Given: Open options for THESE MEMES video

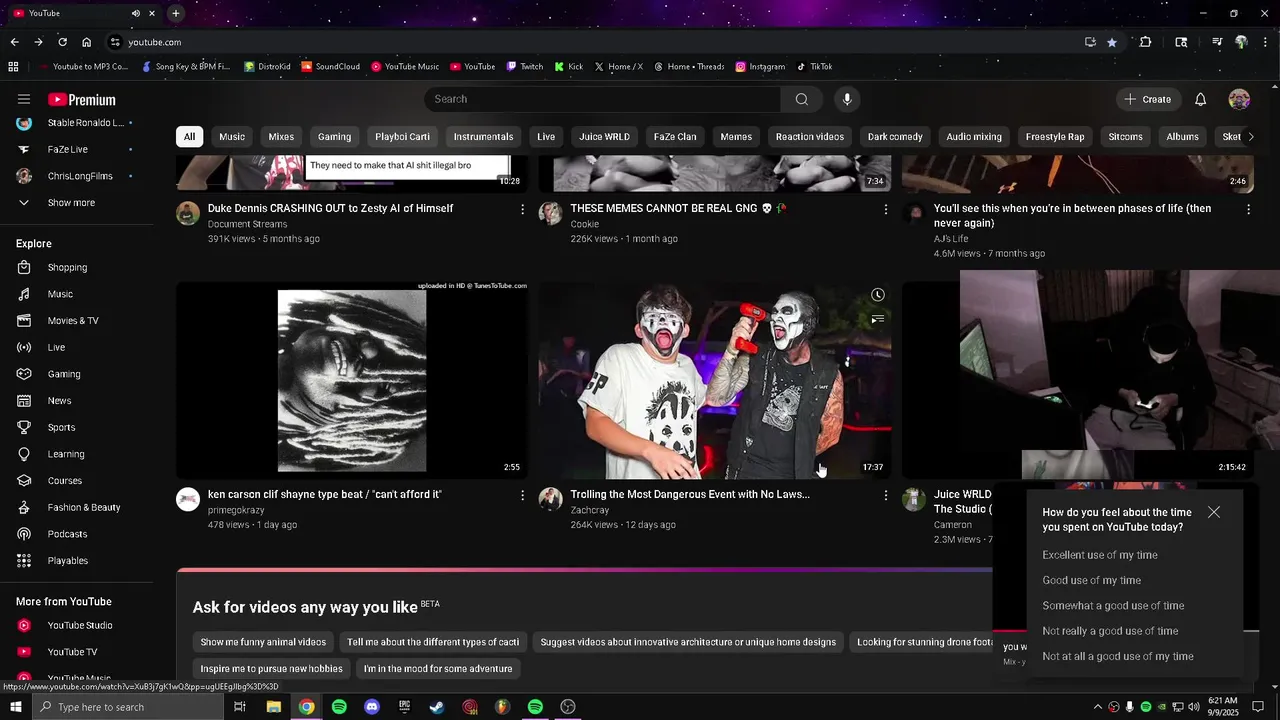Looking at the screenshot, I should point(885,209).
